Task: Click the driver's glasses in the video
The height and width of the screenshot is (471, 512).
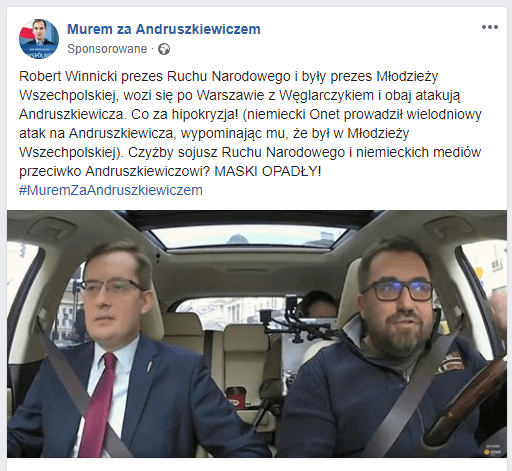Action: pyautogui.click(x=397, y=289)
